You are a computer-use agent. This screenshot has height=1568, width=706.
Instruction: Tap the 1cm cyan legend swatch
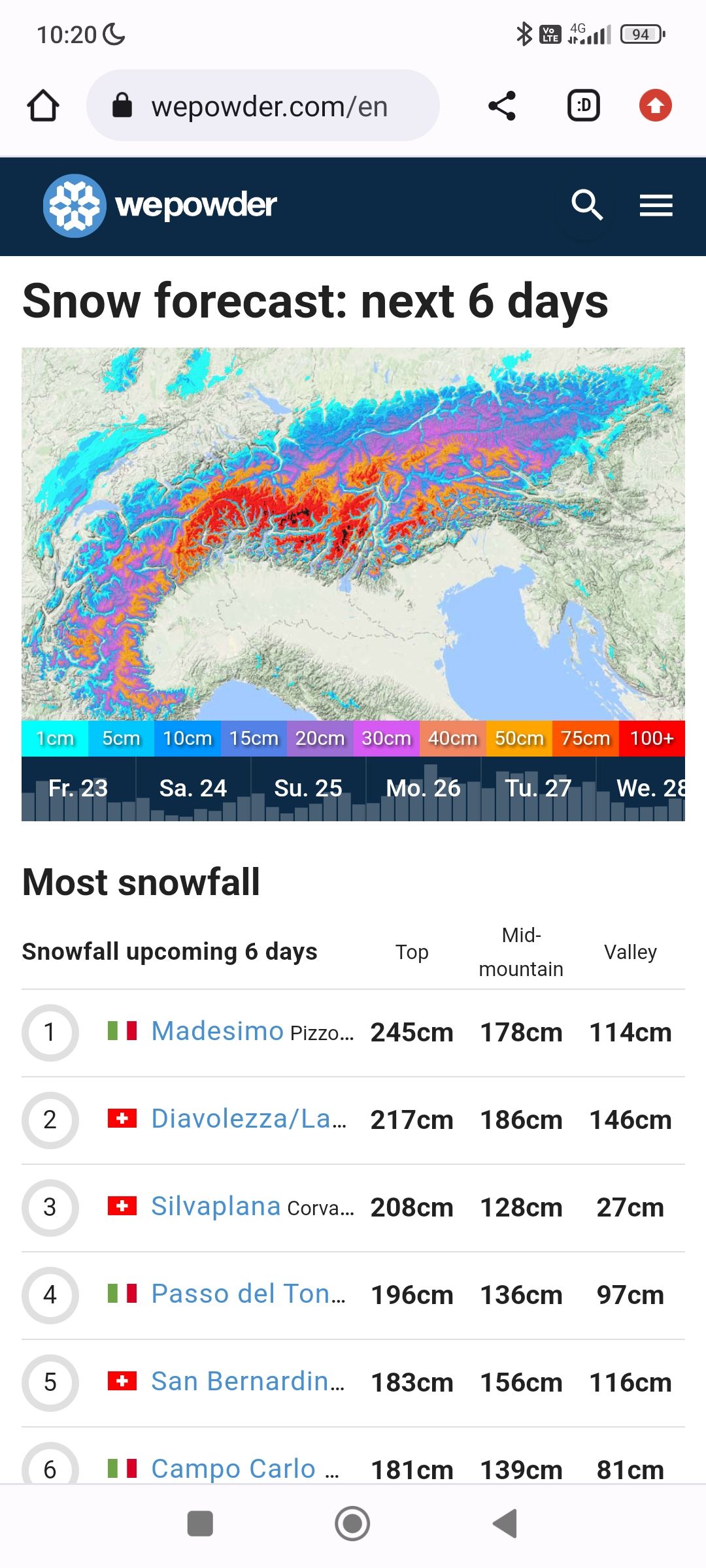pyautogui.click(x=55, y=738)
